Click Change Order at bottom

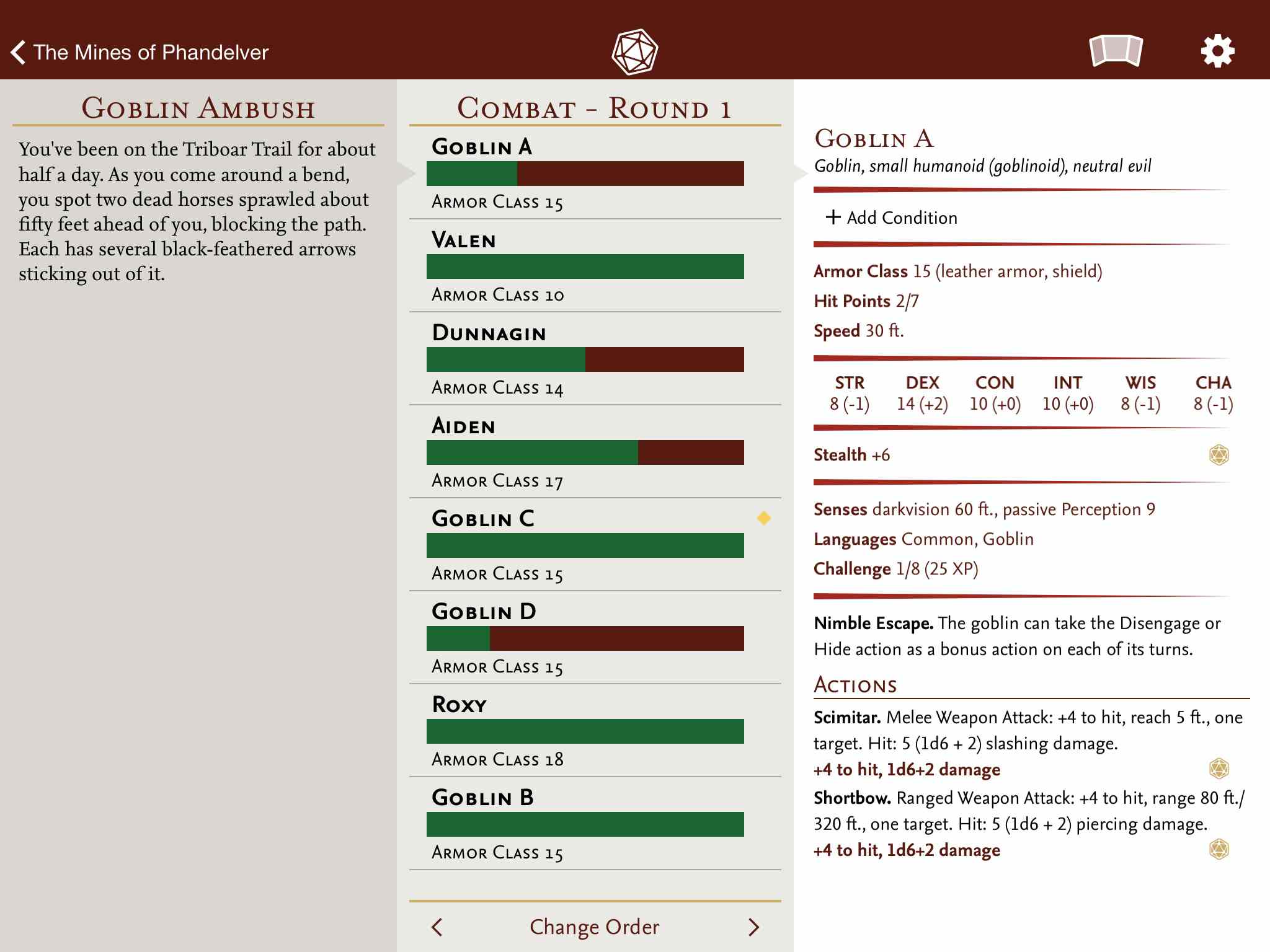592,923
